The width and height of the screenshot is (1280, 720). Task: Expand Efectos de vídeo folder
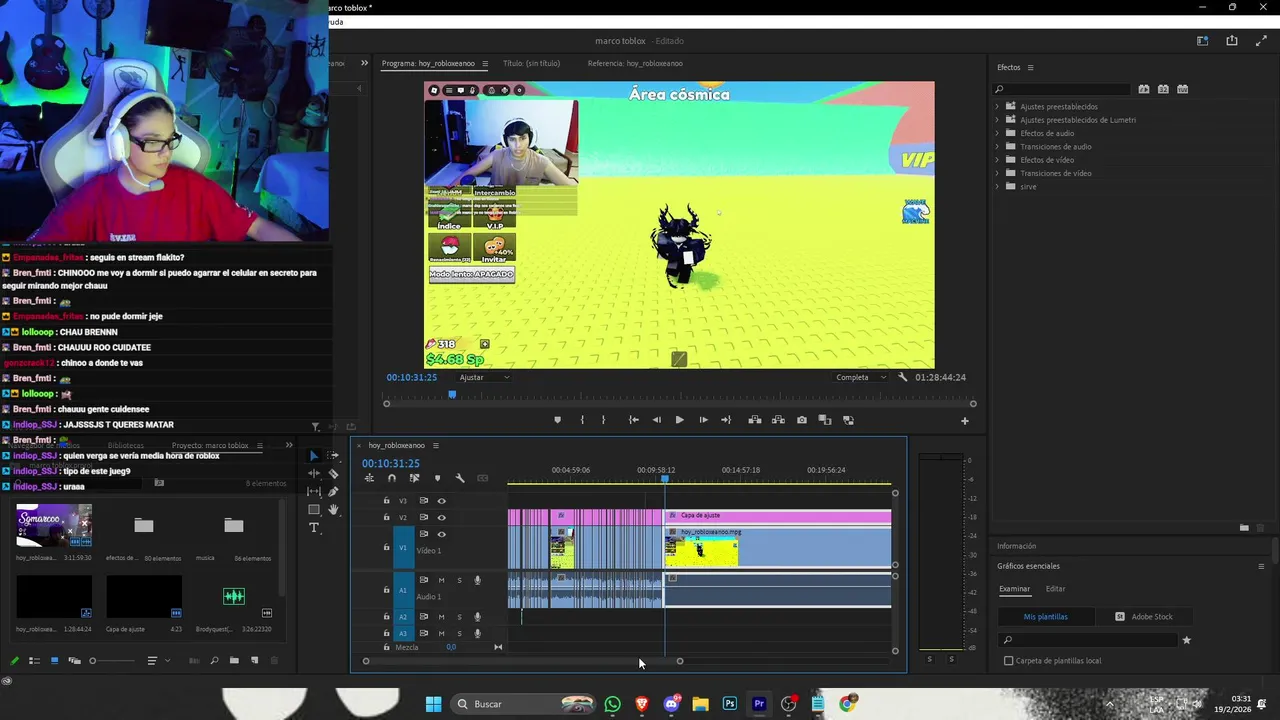click(997, 160)
